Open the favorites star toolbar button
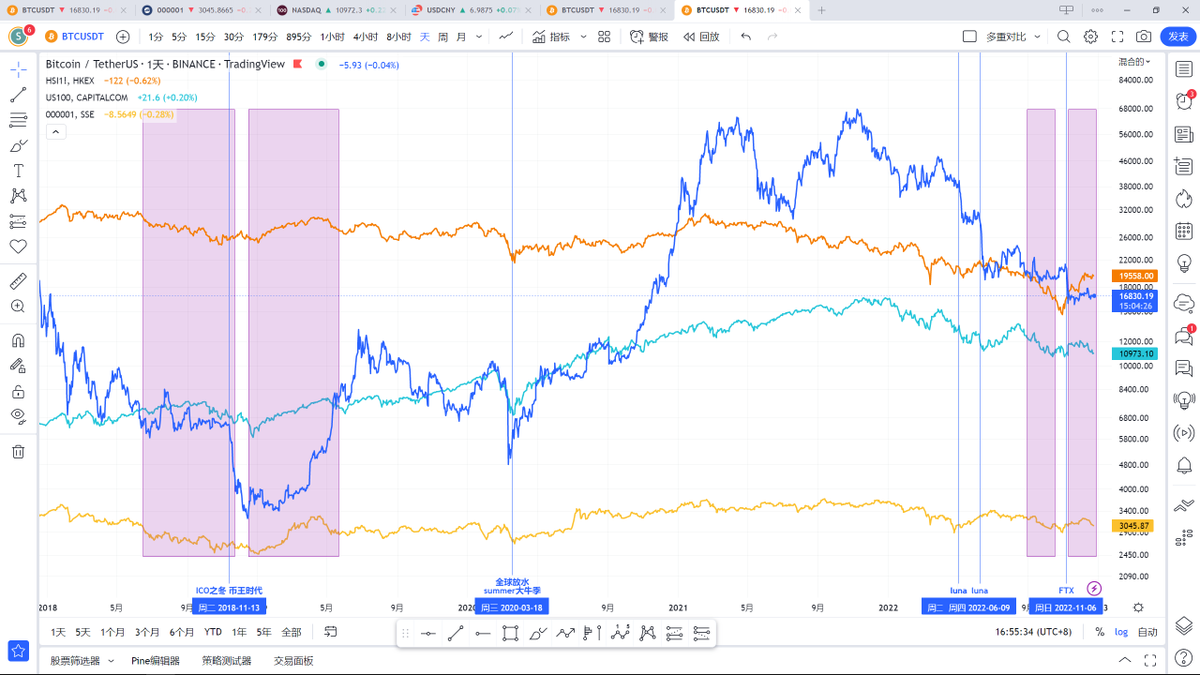 tap(18, 651)
